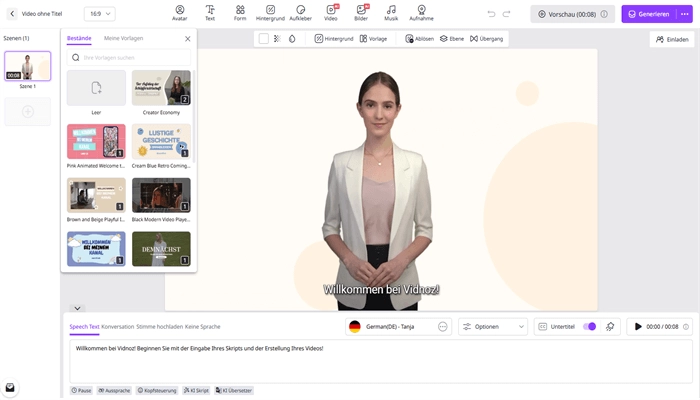Expand the Optionen dropdown
The height and width of the screenshot is (400, 700).
pos(493,327)
